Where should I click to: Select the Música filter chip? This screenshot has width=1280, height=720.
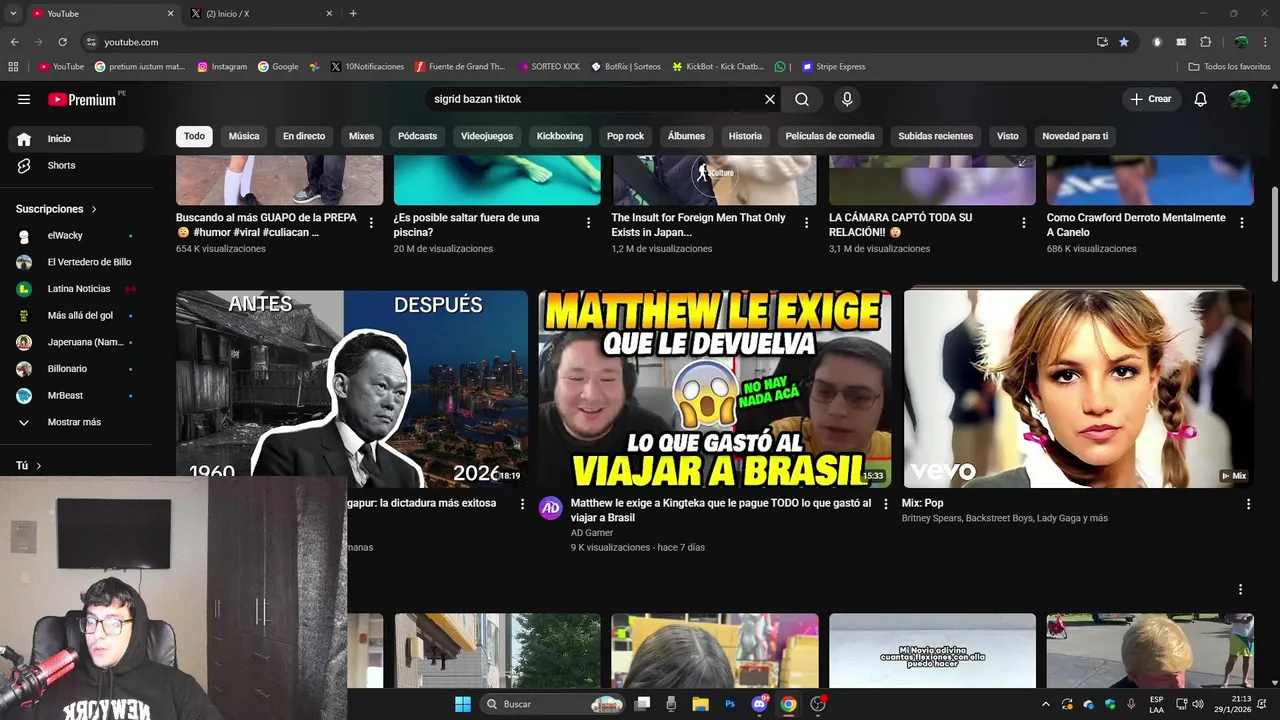pos(244,136)
